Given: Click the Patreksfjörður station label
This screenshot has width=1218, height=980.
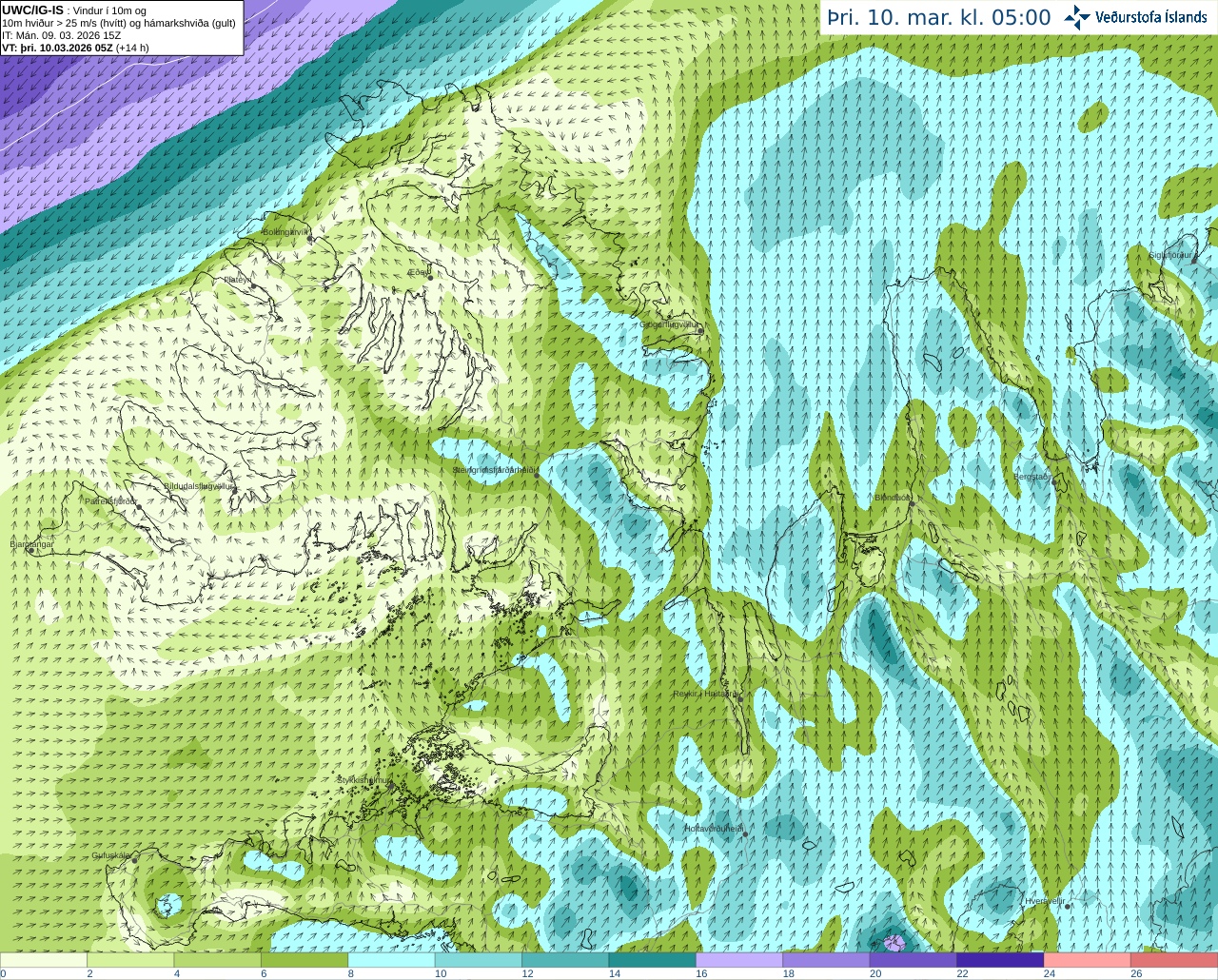Looking at the screenshot, I should 111,500.
